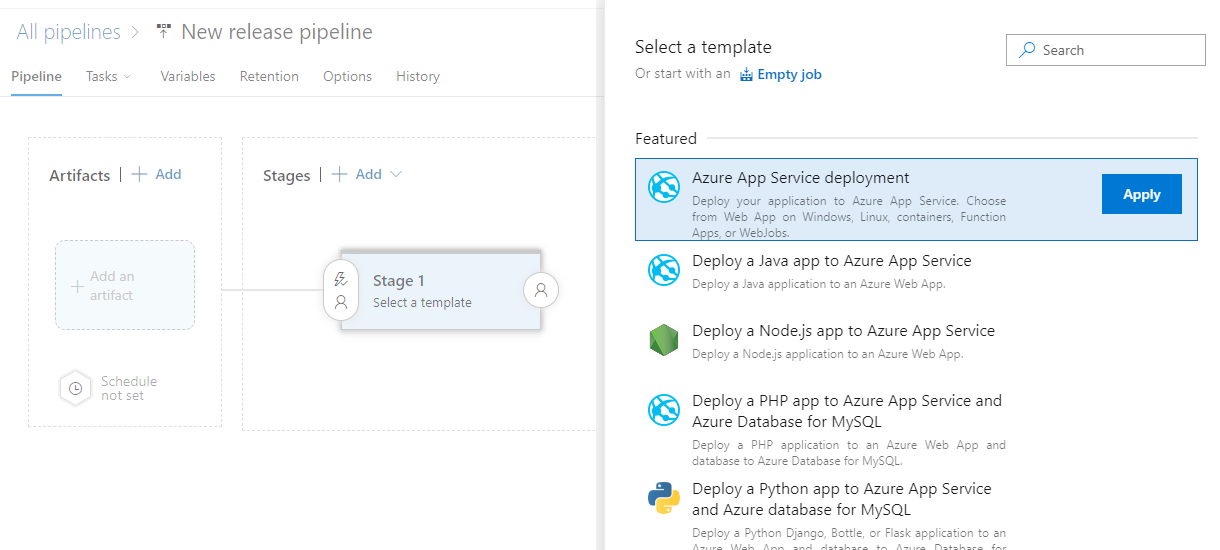Expand the Tasks tab dropdown chevron
The image size is (1220, 550).
pos(127,77)
